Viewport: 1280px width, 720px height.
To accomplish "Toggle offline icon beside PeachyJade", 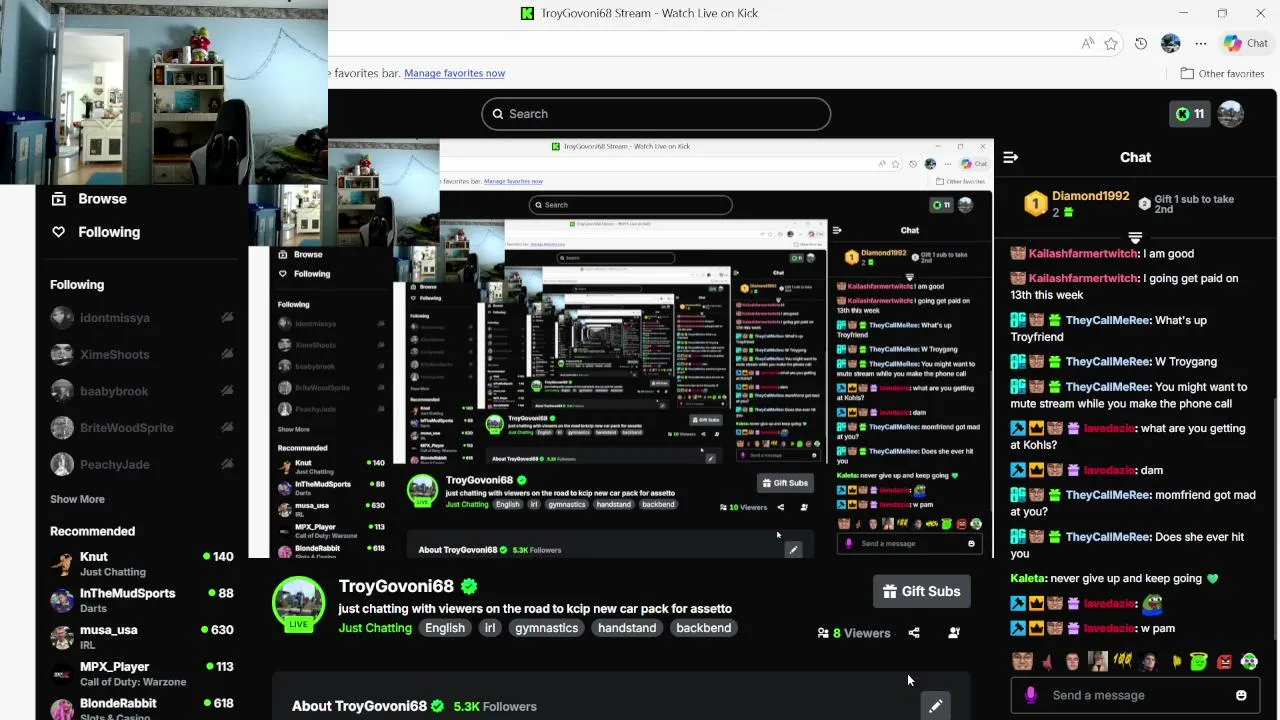I will pyautogui.click(x=227, y=464).
